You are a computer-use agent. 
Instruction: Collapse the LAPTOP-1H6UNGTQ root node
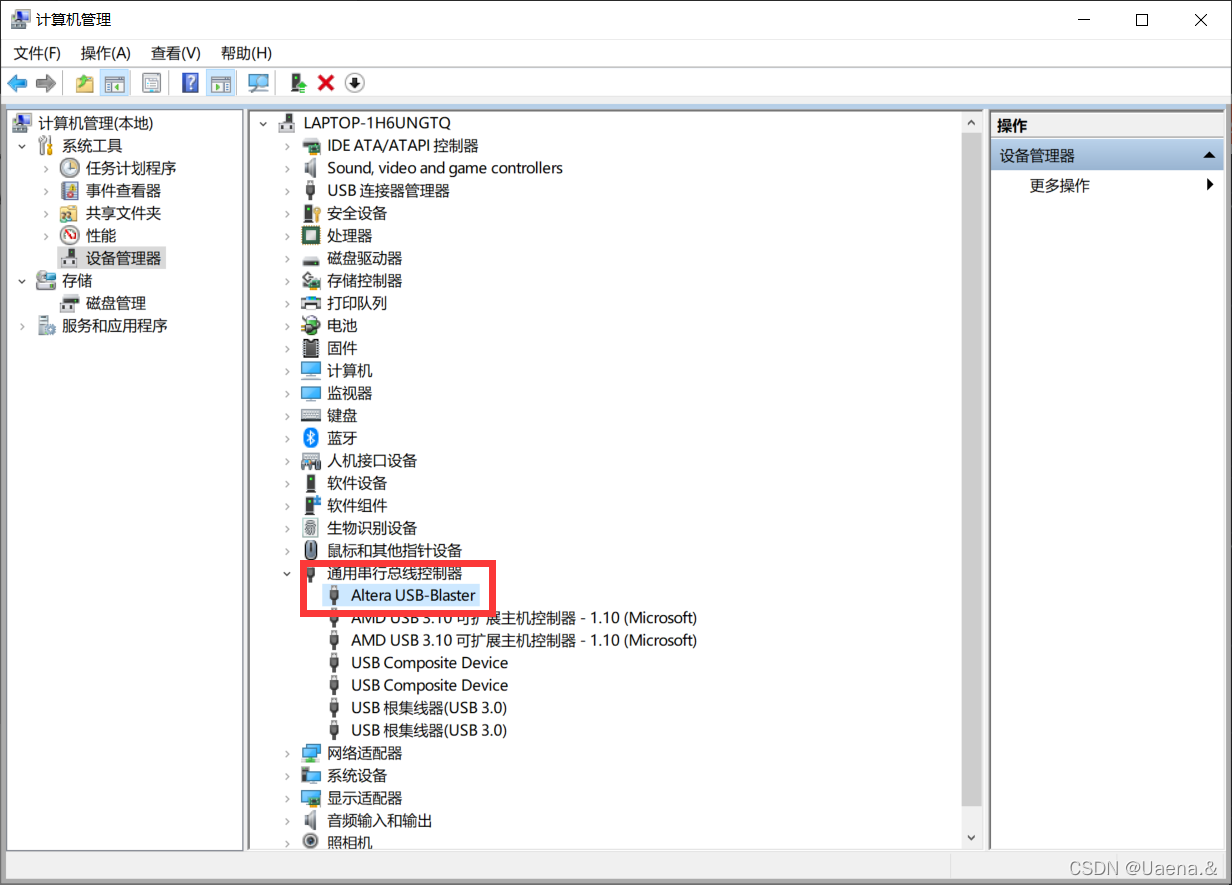[263, 123]
